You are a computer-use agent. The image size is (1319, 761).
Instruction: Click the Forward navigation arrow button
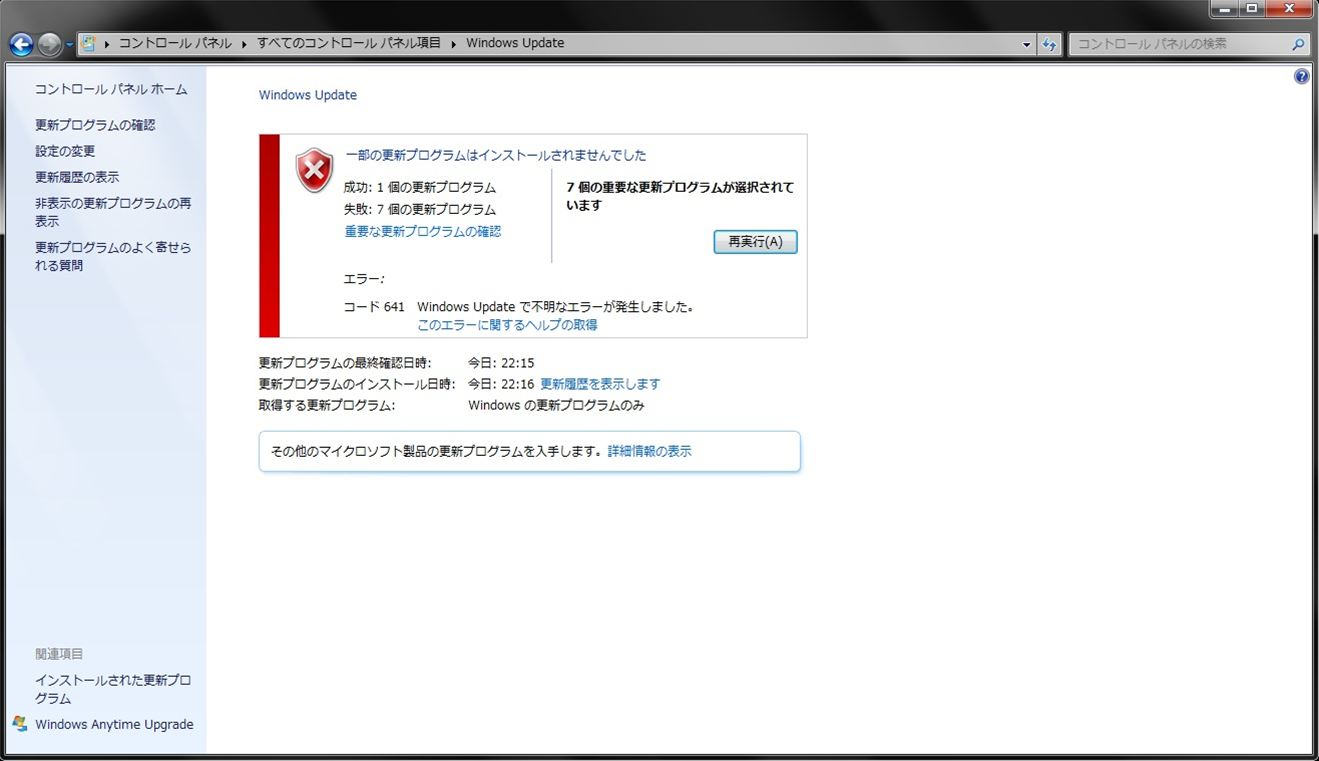[49, 44]
